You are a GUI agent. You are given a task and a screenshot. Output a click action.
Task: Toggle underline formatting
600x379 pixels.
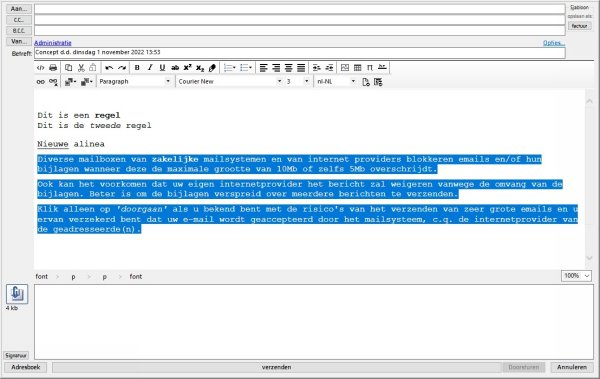162,68
